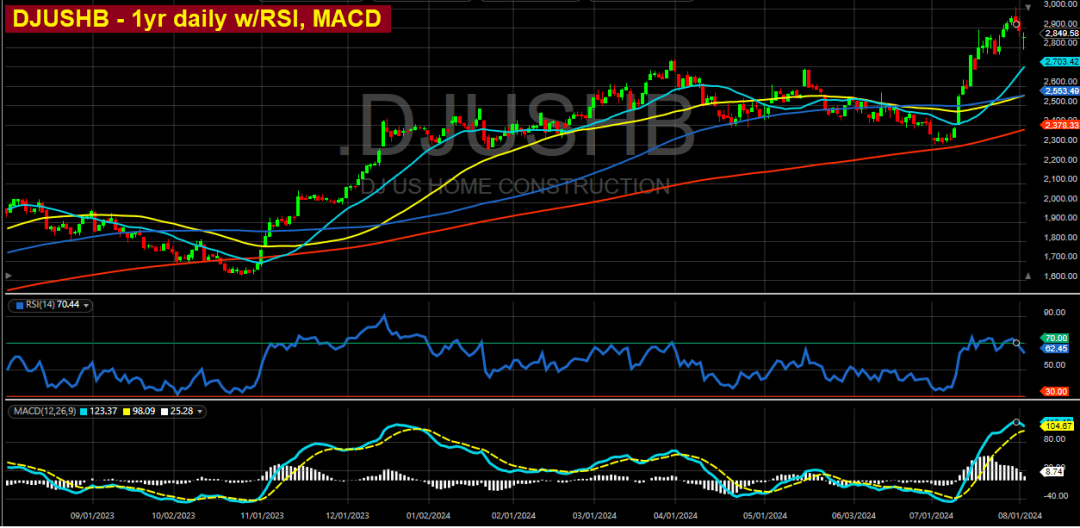Click the cyan MACD line color swatch
This screenshot has width=1080, height=528.
coord(83,412)
